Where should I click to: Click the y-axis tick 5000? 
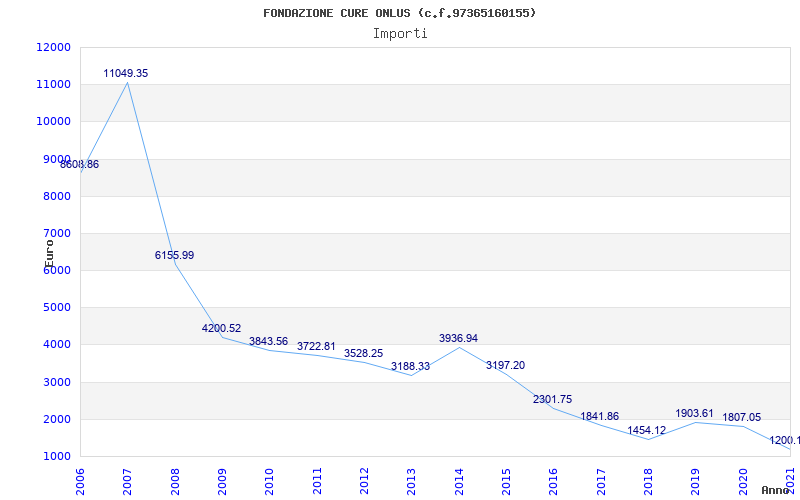[56, 308]
